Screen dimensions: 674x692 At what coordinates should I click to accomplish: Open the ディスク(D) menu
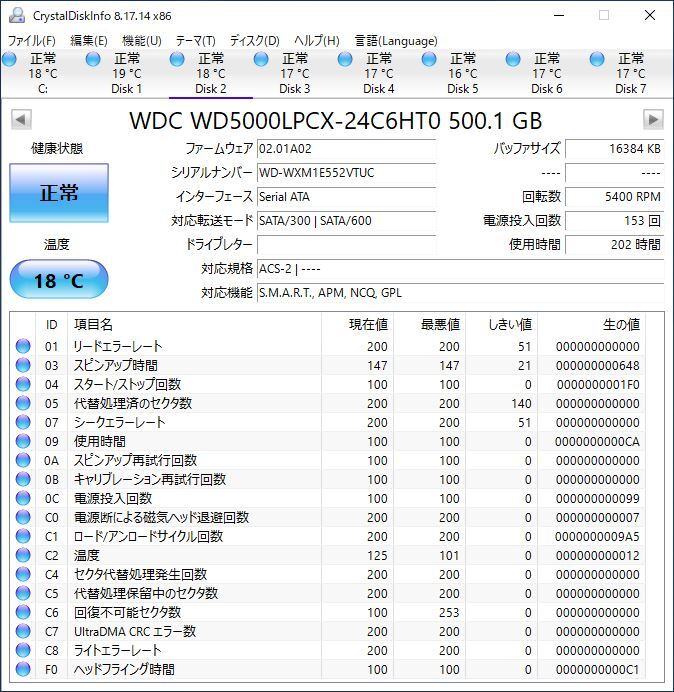click(255, 41)
